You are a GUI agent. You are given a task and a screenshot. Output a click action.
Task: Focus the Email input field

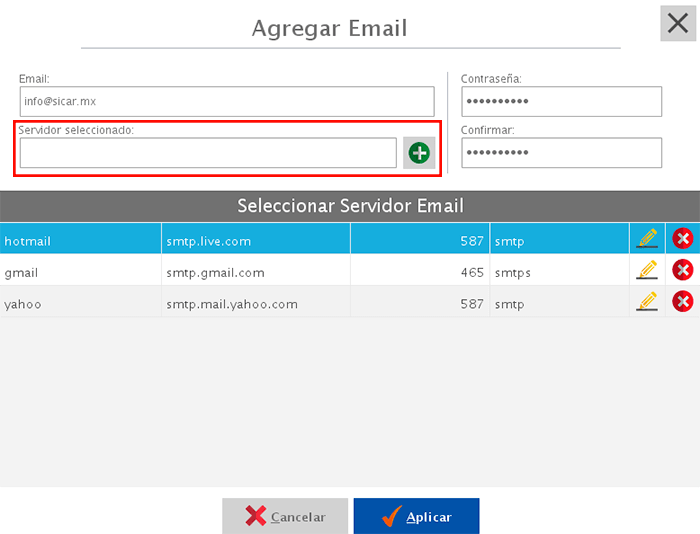point(226,101)
